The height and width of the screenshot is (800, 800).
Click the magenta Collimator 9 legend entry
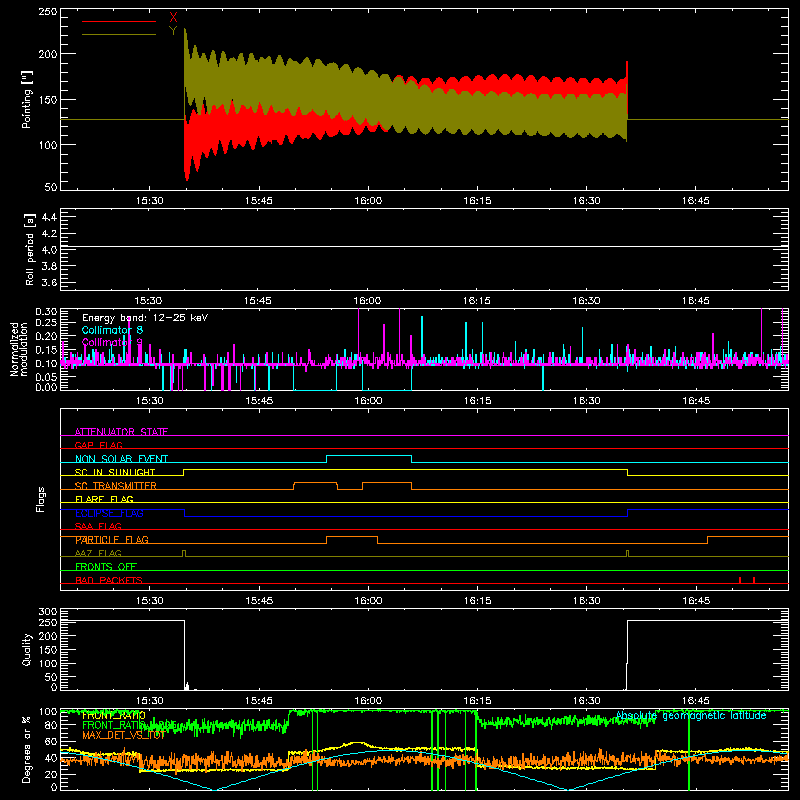112,342
